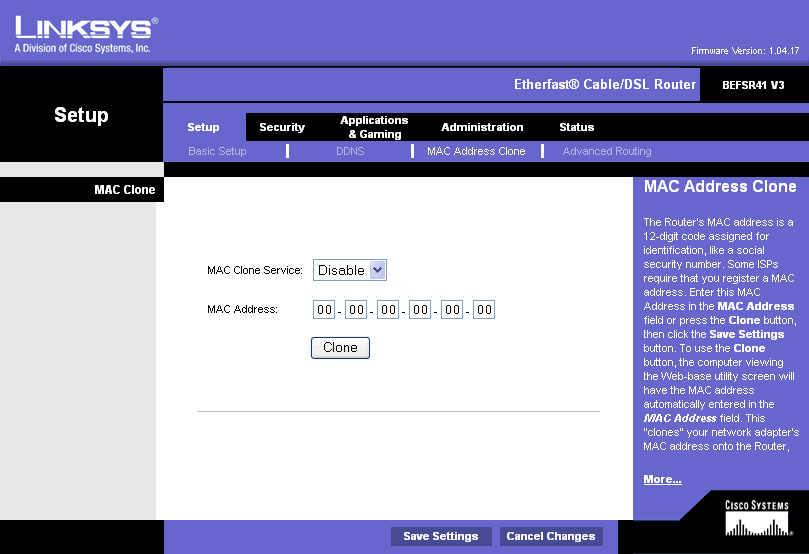The width and height of the screenshot is (809, 554).
Task: Click the 'Etherfast® Cable/DSL Router' title
Action: (605, 85)
